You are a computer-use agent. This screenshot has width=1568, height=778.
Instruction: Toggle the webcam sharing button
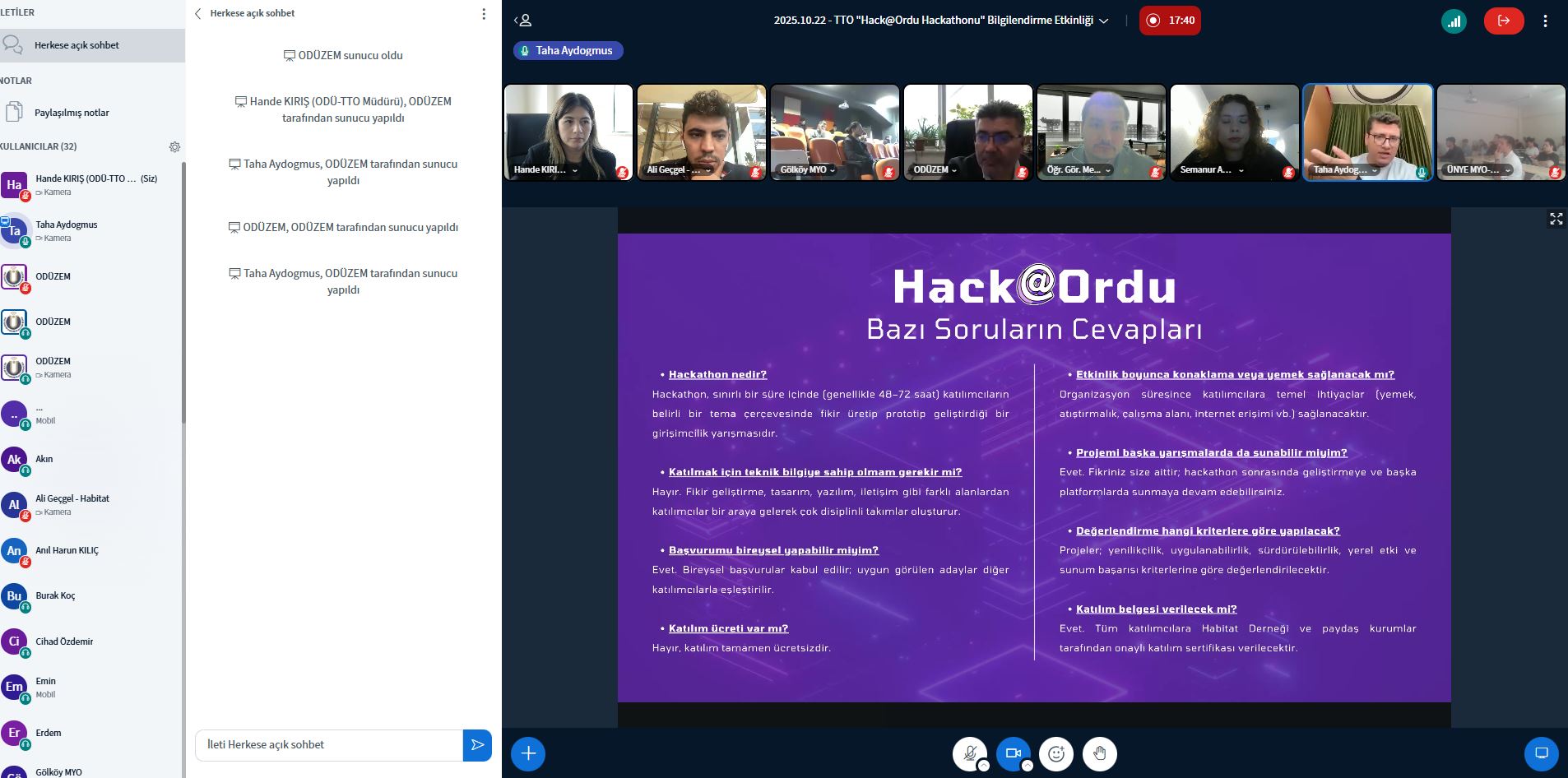pos(1013,753)
